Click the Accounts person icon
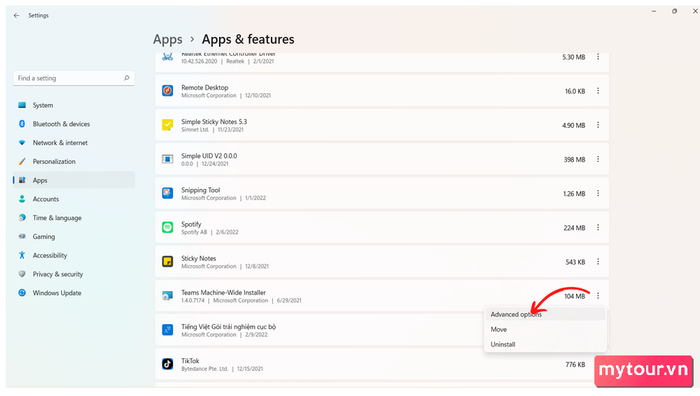700x396 pixels. (x=22, y=199)
